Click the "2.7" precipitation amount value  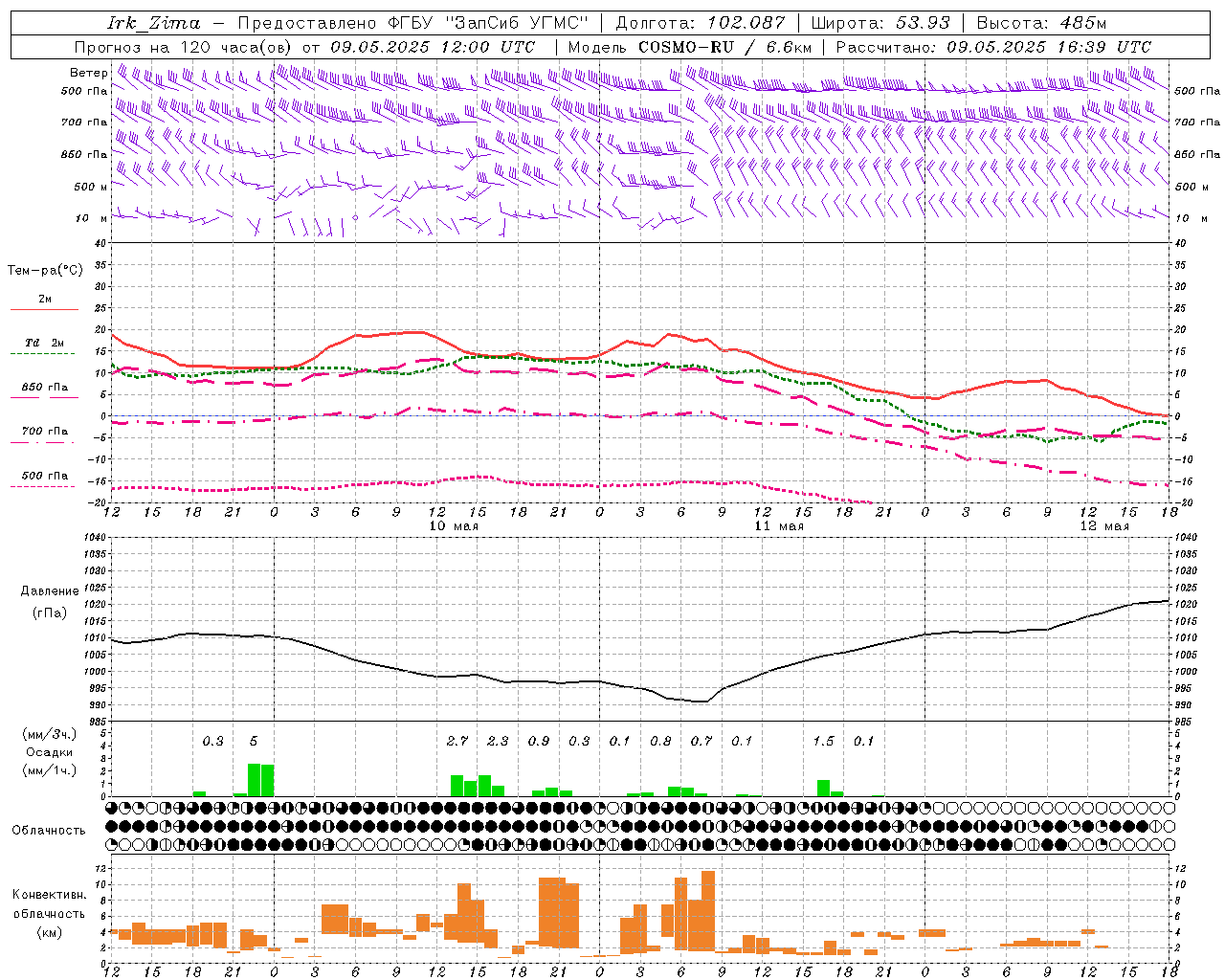457,742
